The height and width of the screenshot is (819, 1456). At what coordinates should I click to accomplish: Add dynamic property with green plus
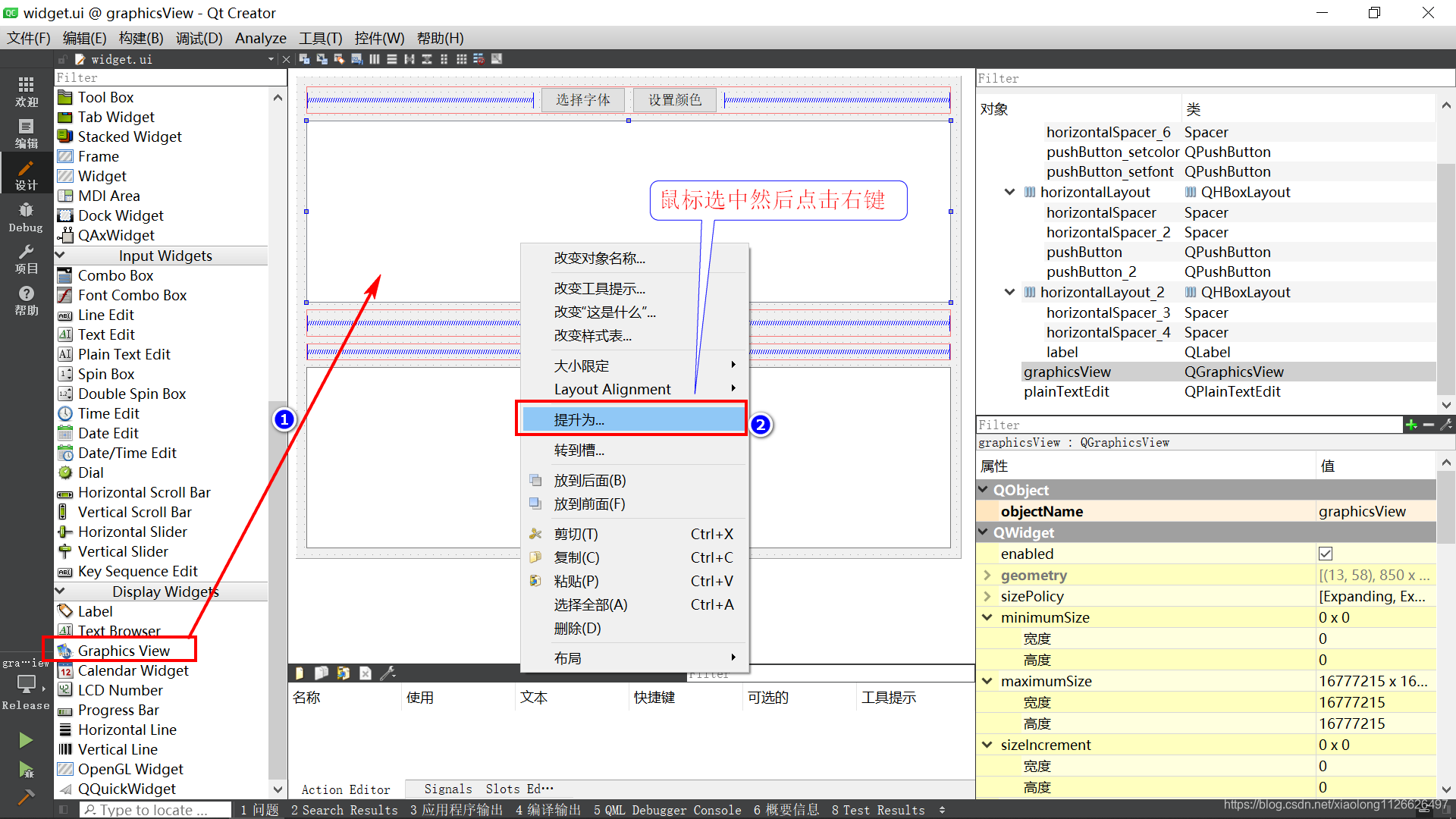tap(1410, 425)
